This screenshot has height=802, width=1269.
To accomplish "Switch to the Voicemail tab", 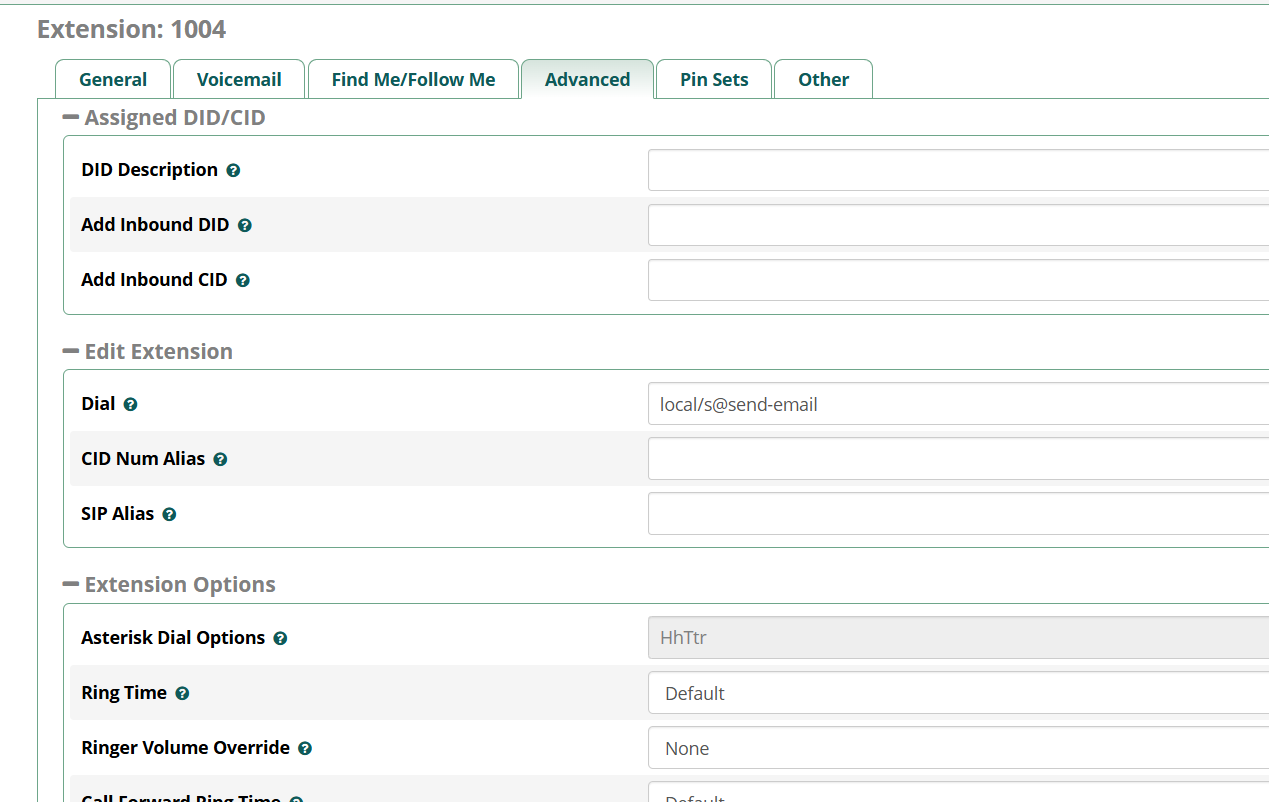I will (239, 80).
